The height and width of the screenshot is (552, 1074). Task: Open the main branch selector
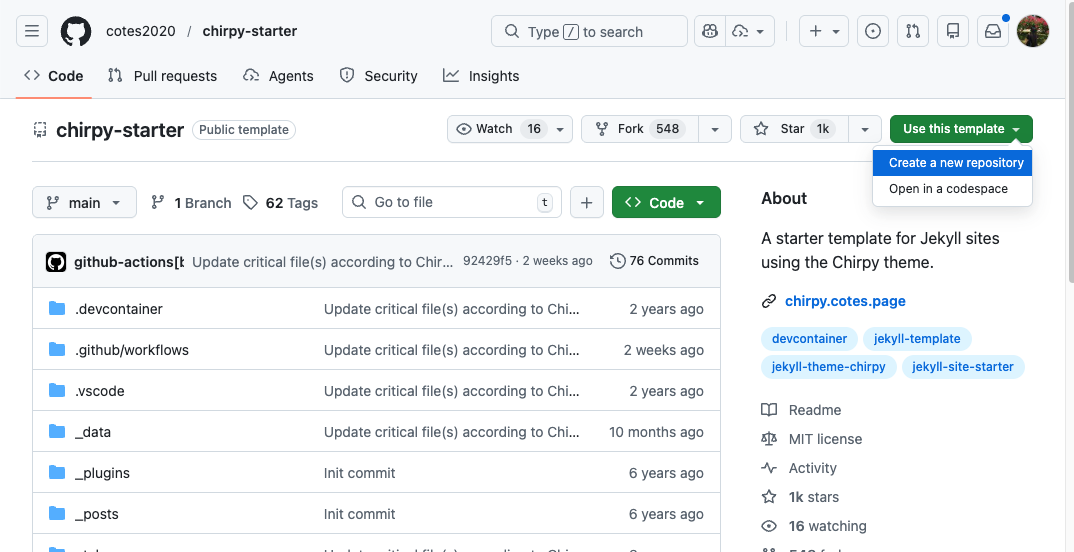coord(84,203)
